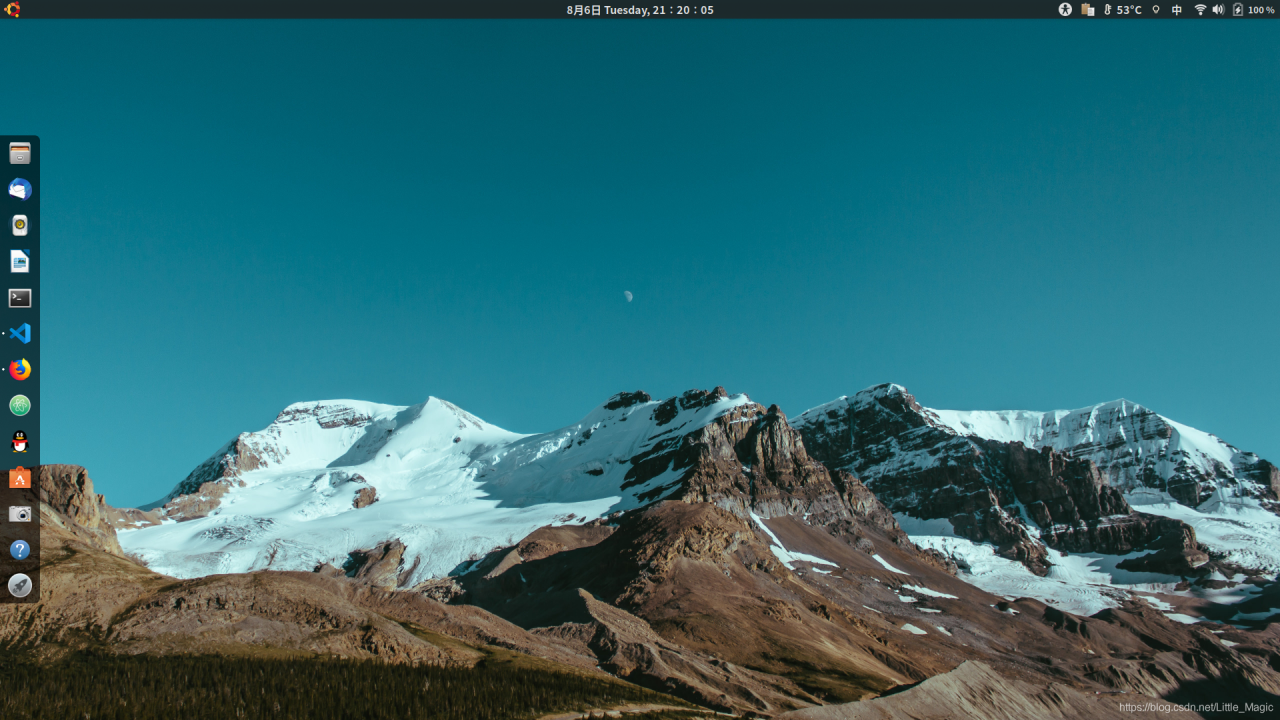Launch the Screenshot camera app
Viewport: 1280px width, 720px height.
(20, 513)
